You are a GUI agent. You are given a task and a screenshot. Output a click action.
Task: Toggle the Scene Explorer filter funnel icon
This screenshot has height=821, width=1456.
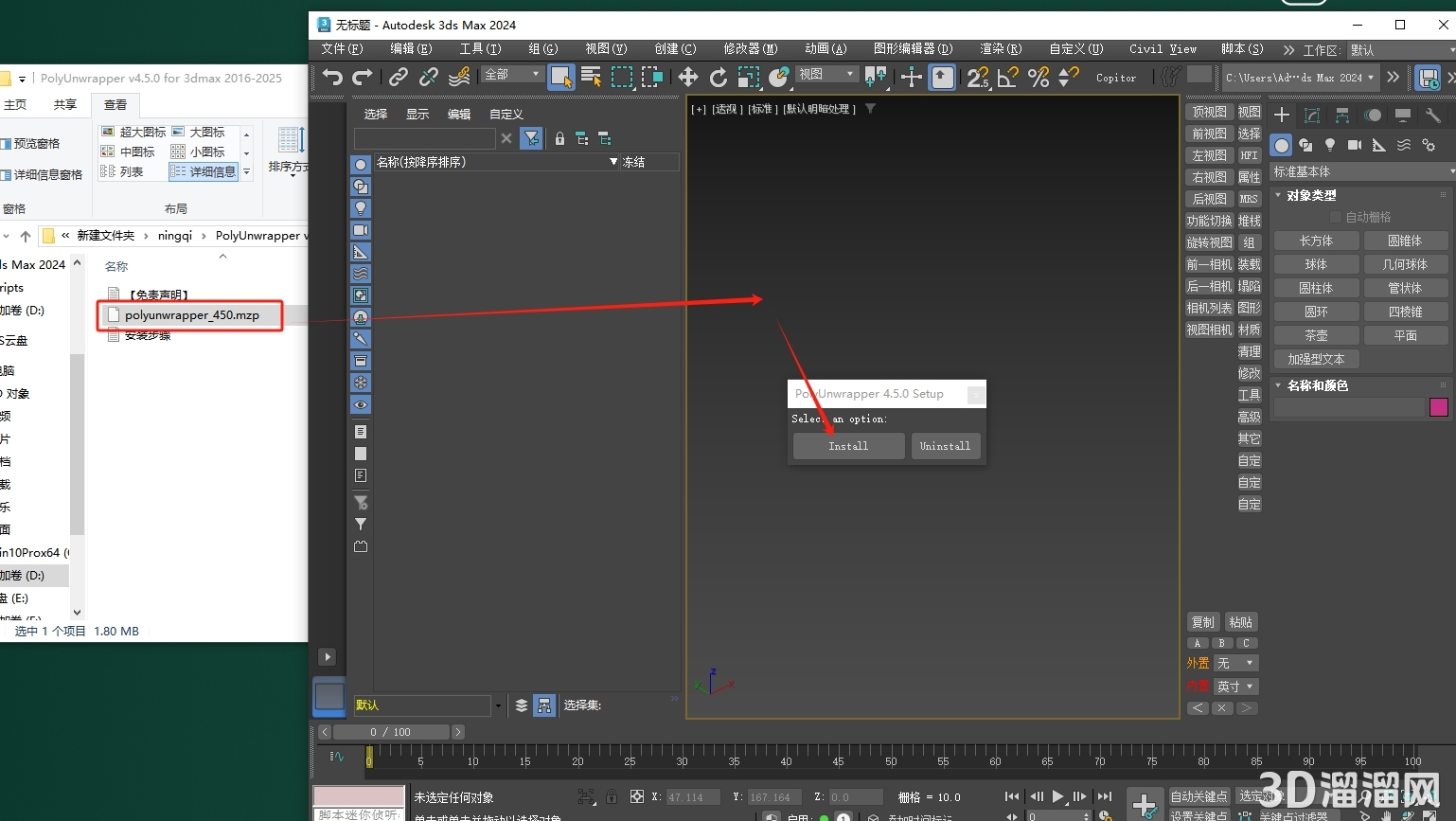[532, 139]
